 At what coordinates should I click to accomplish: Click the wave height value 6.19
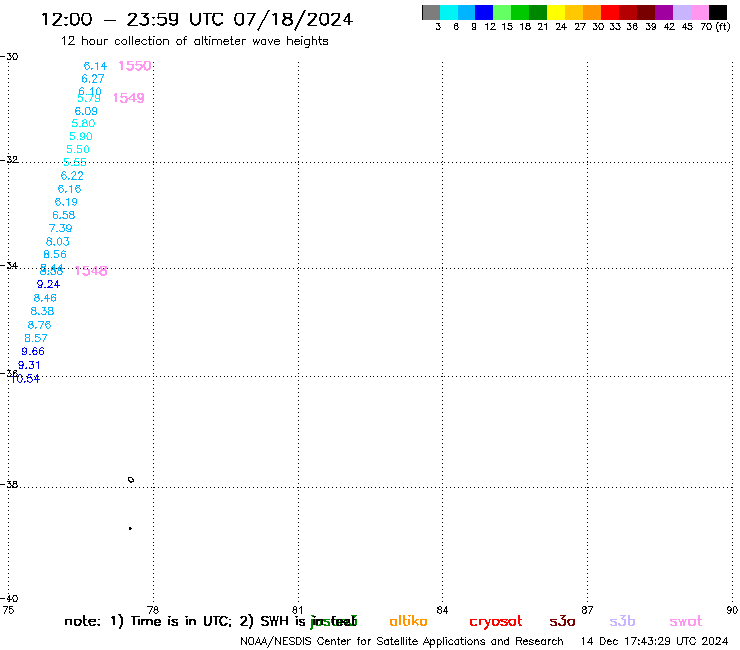[66, 202]
